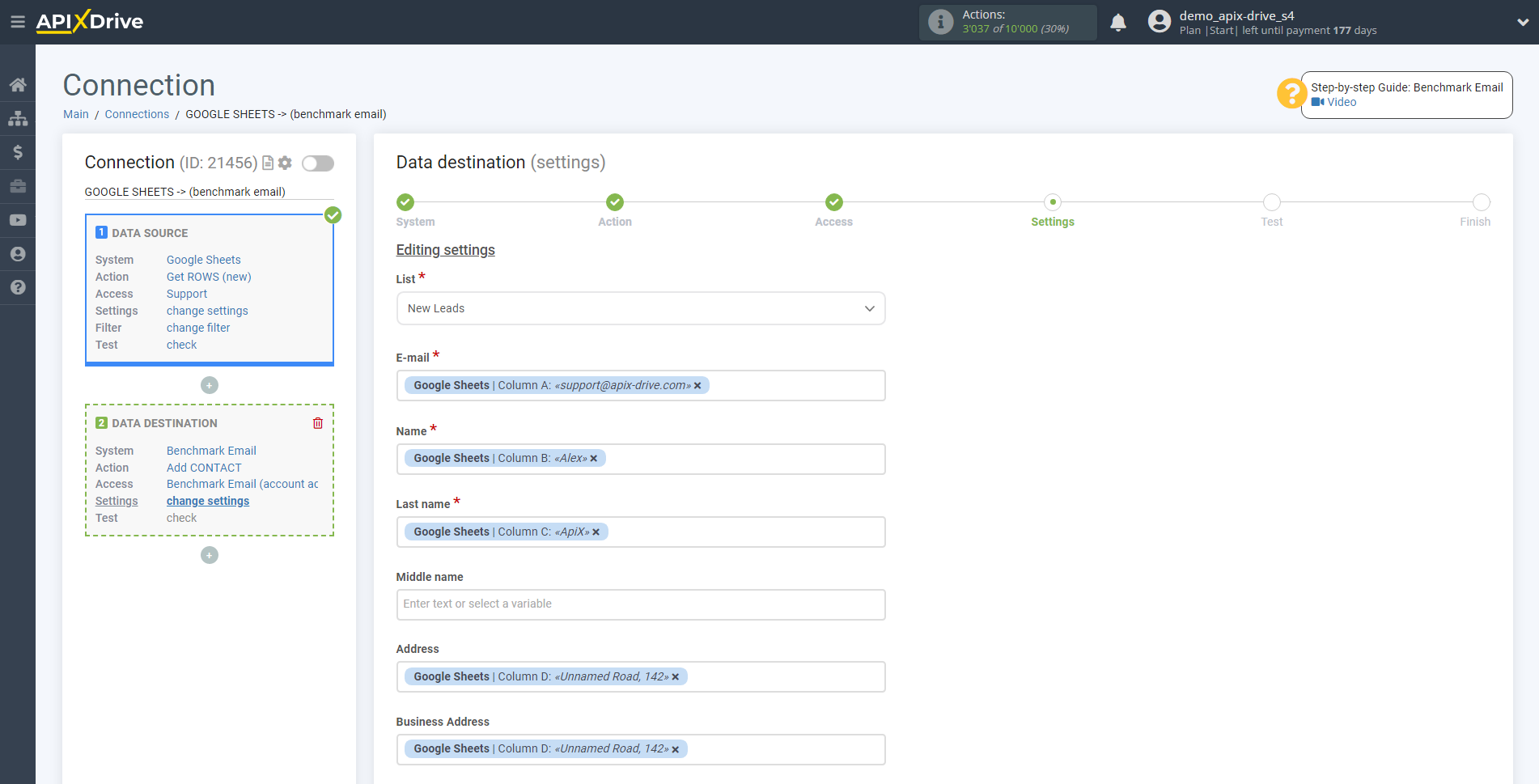1539x784 pixels.
Task: Delete the data destination block
Action: click(318, 423)
